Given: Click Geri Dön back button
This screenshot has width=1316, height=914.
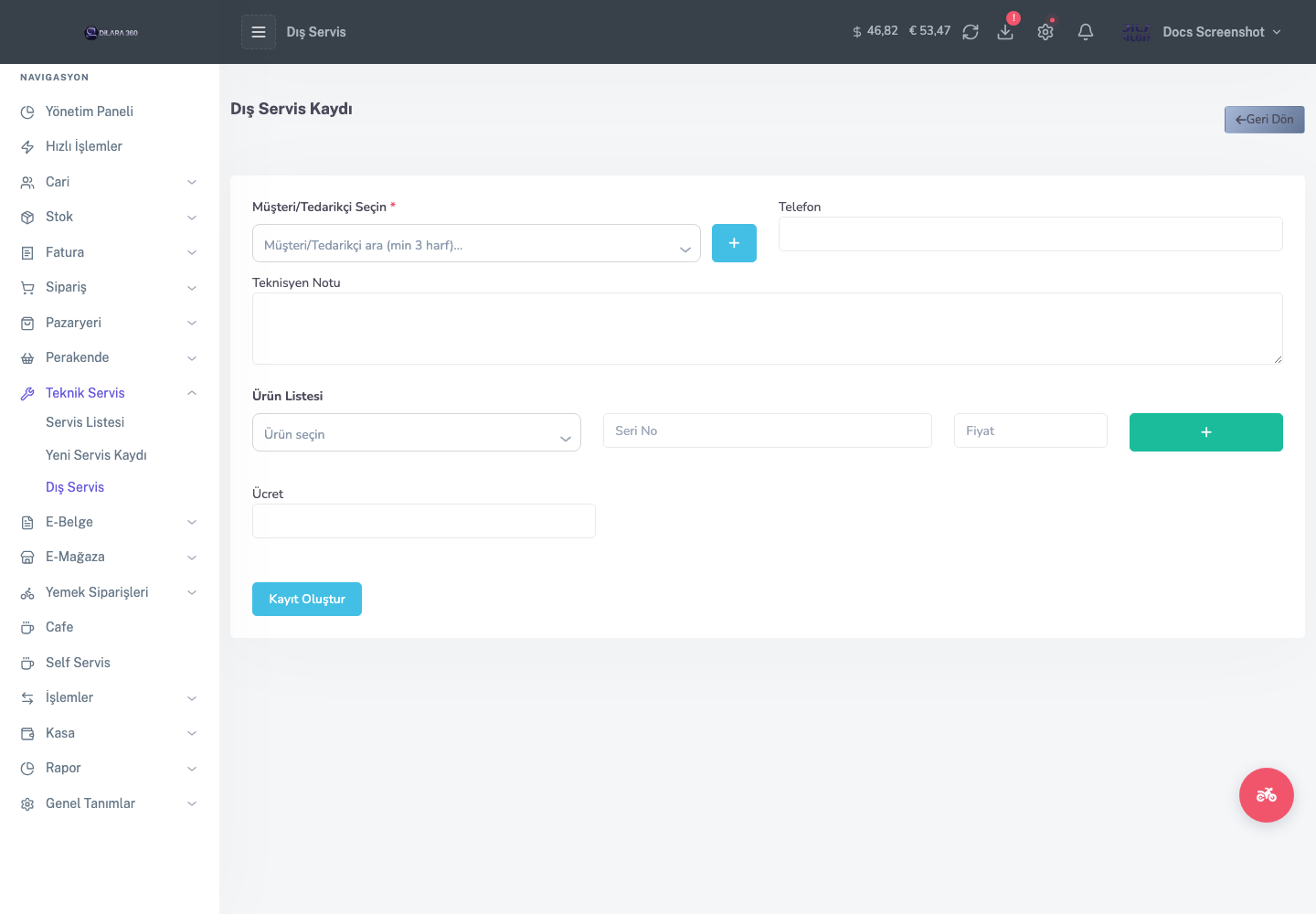Looking at the screenshot, I should (1265, 120).
